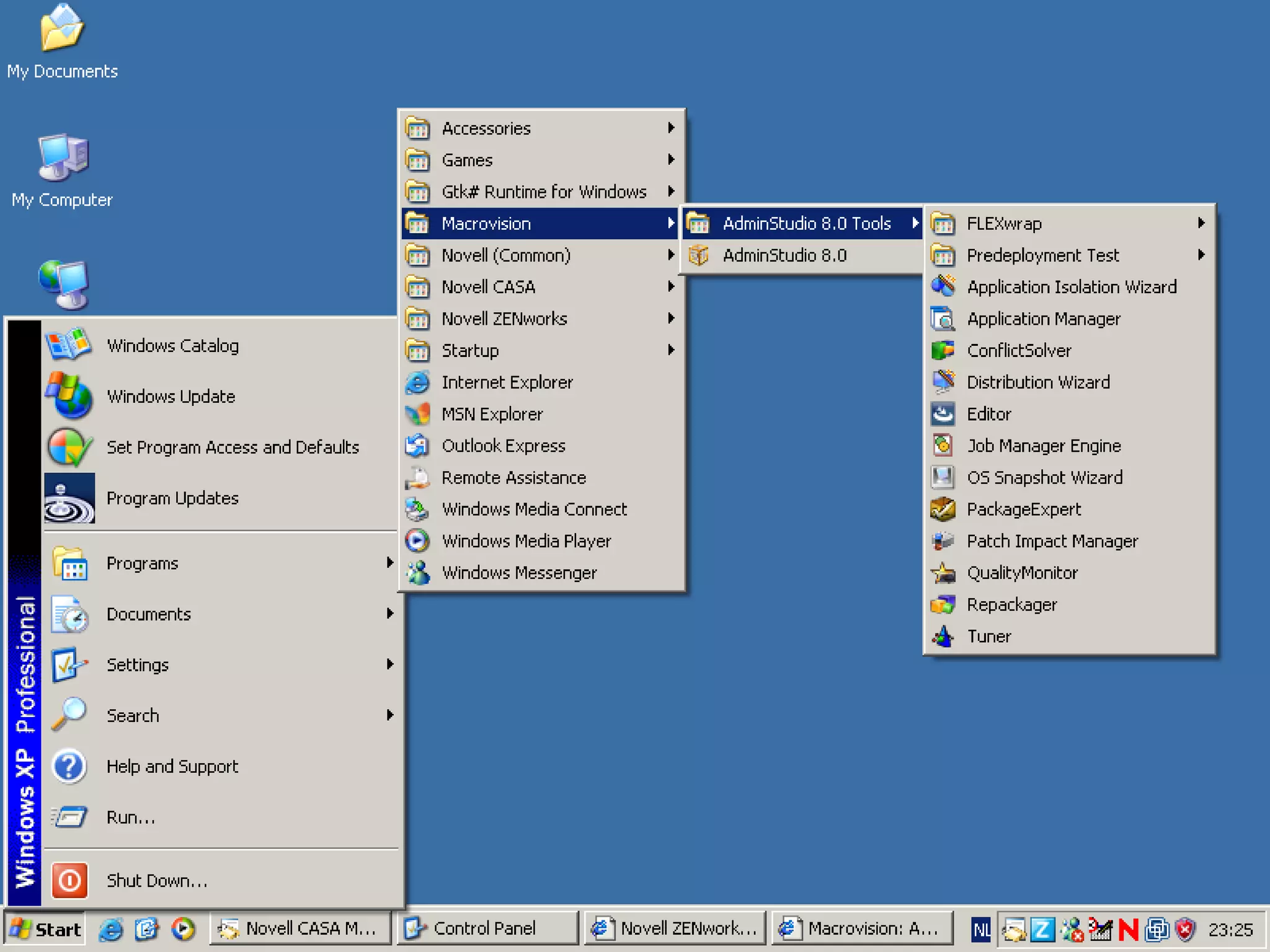Click Novell red N tray icon

(1129, 928)
